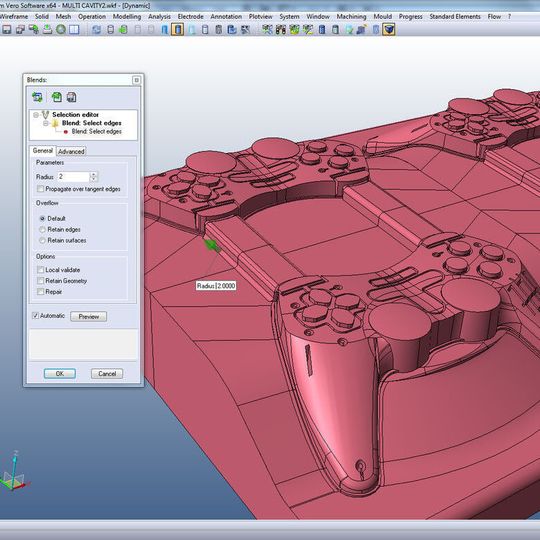Open the Modelling menu
Screen dimensions: 540x540
(127, 16)
